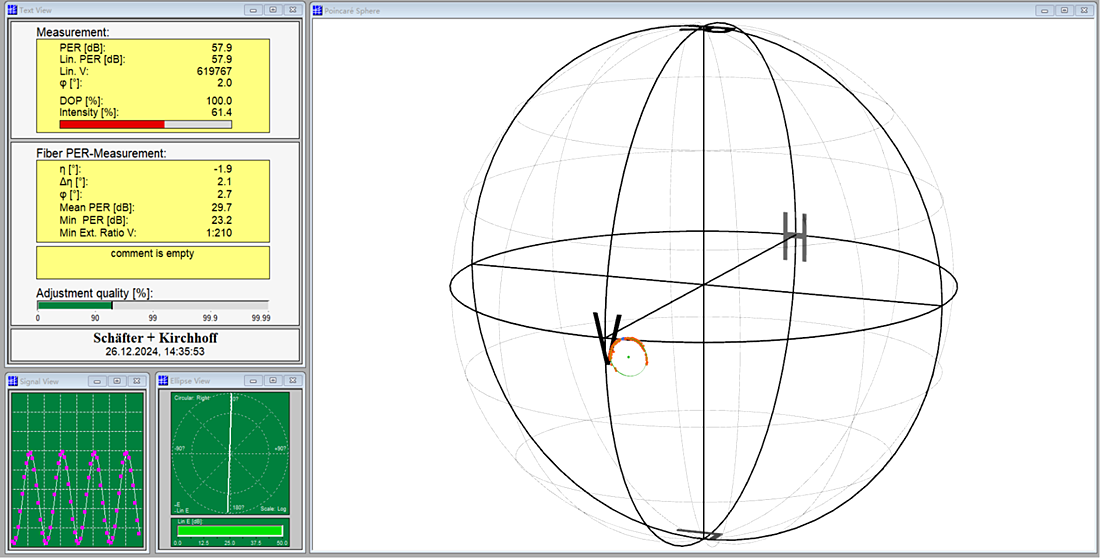1100x558 pixels.
Task: Click the H marker on the sphere
Action: pyautogui.click(x=796, y=237)
